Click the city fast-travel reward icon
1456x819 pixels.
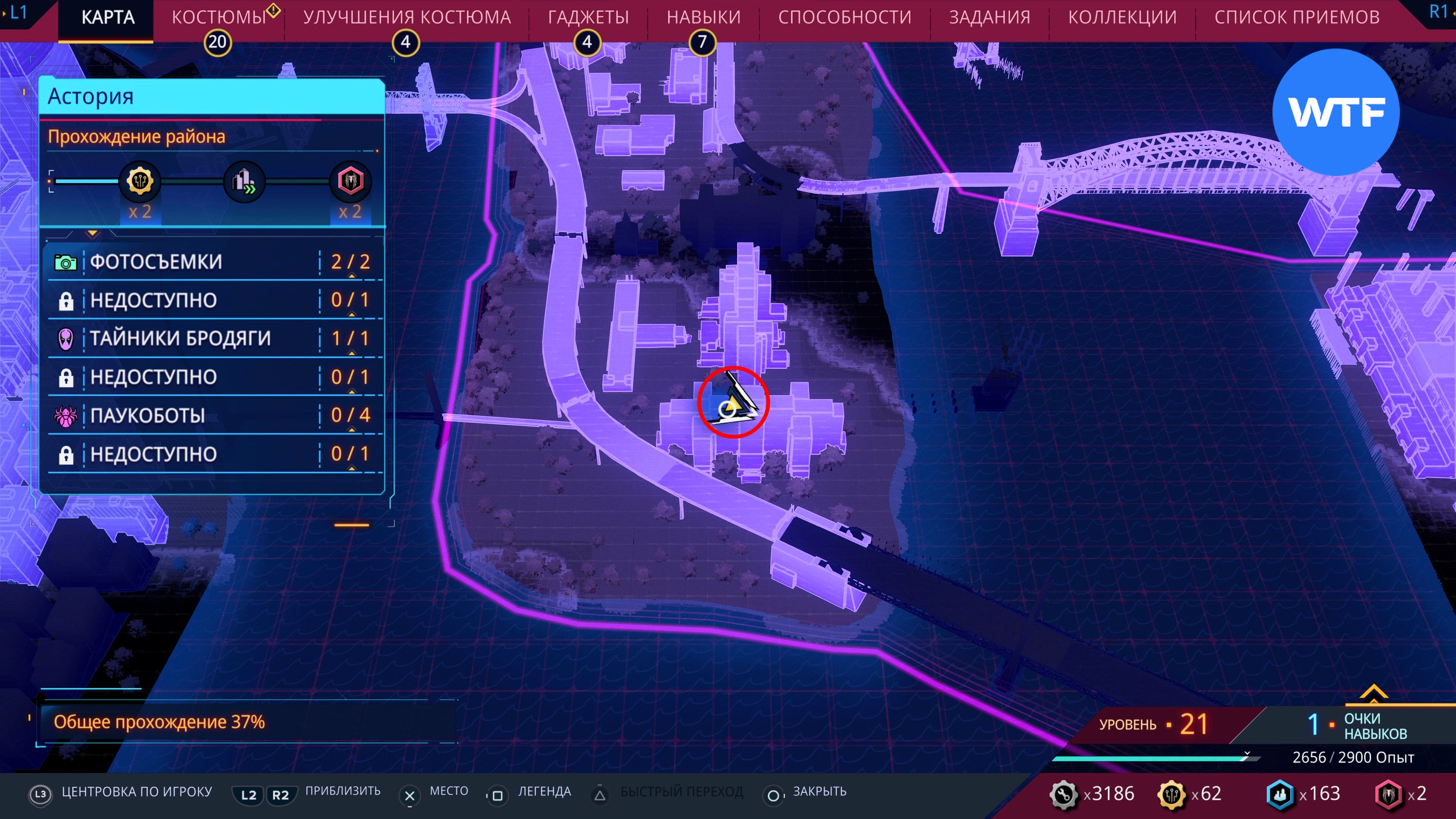coord(244,182)
